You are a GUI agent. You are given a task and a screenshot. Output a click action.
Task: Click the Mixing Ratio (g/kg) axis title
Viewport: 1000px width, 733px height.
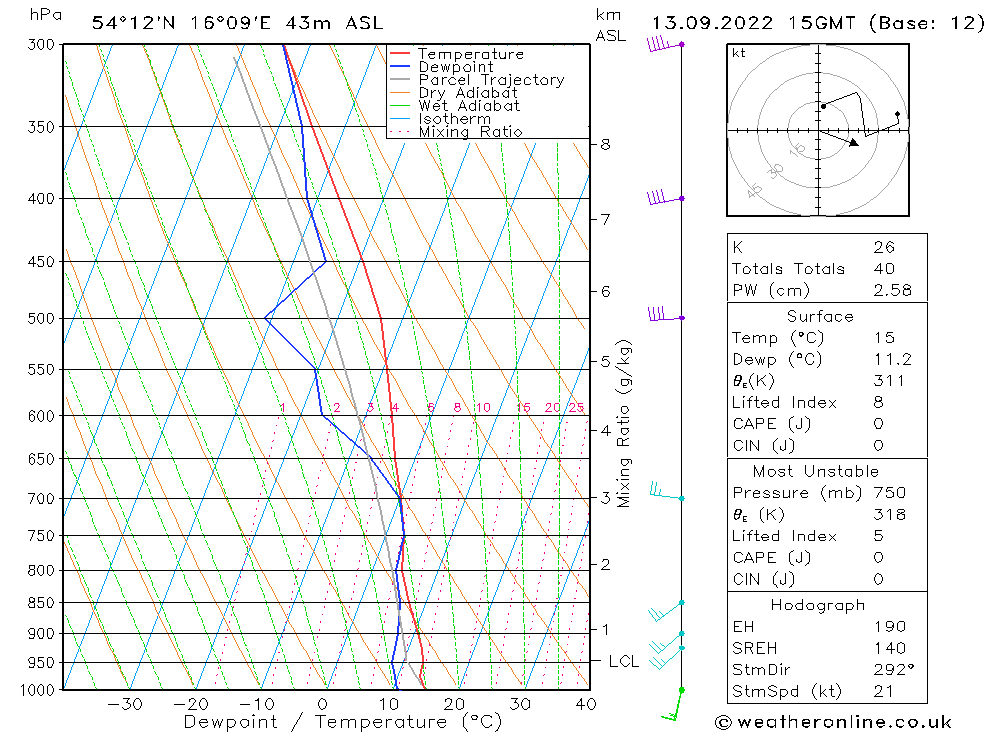pos(624,424)
